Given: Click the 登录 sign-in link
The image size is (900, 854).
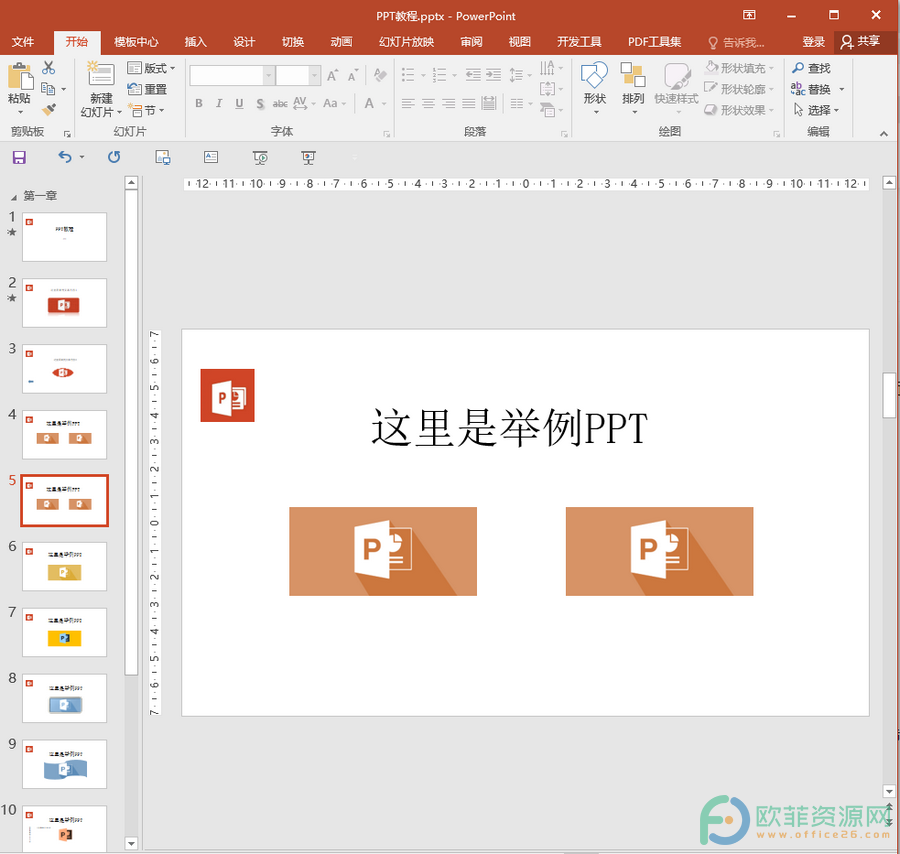Looking at the screenshot, I should click(813, 42).
